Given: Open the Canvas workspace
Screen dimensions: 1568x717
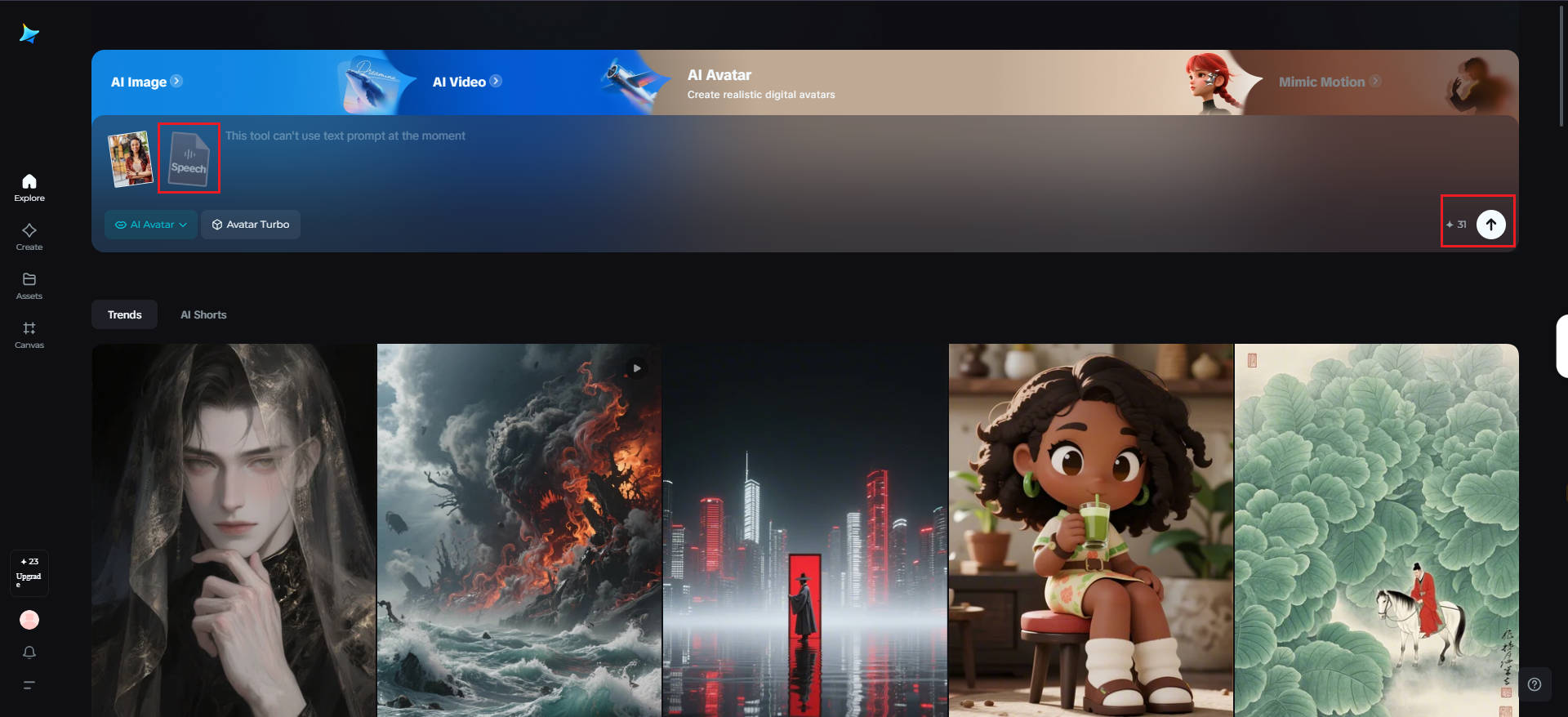Looking at the screenshot, I should coord(29,334).
